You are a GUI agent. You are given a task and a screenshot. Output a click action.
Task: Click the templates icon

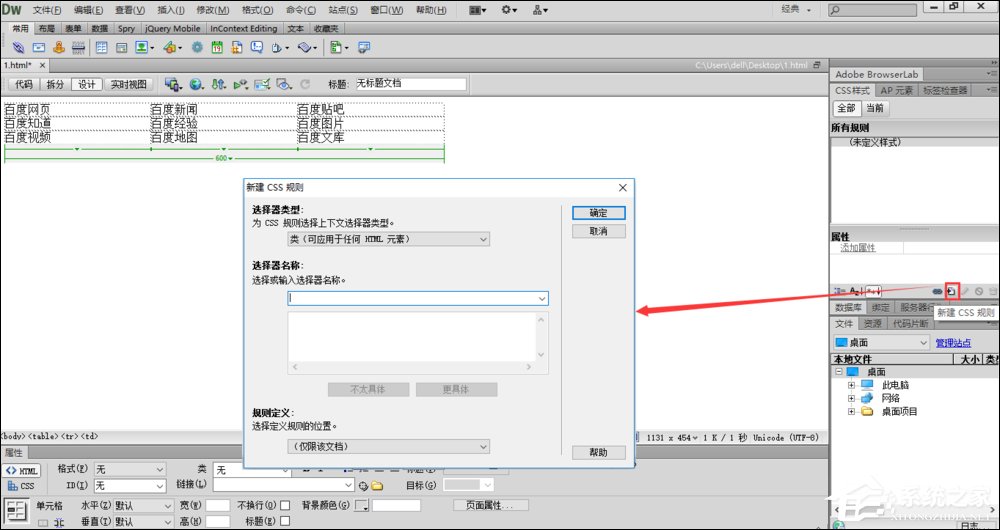point(337,47)
